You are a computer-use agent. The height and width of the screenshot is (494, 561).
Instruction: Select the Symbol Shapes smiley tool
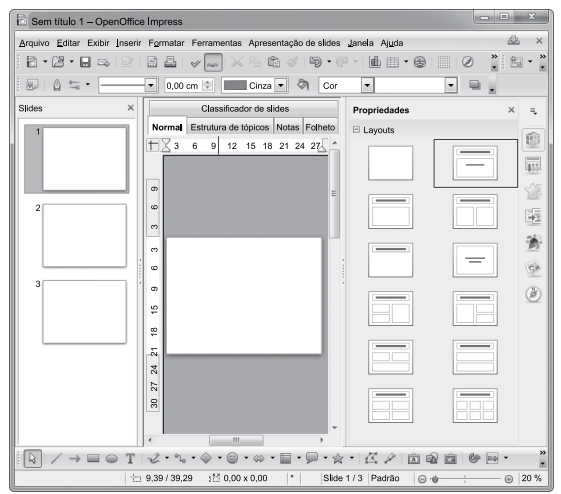233,458
